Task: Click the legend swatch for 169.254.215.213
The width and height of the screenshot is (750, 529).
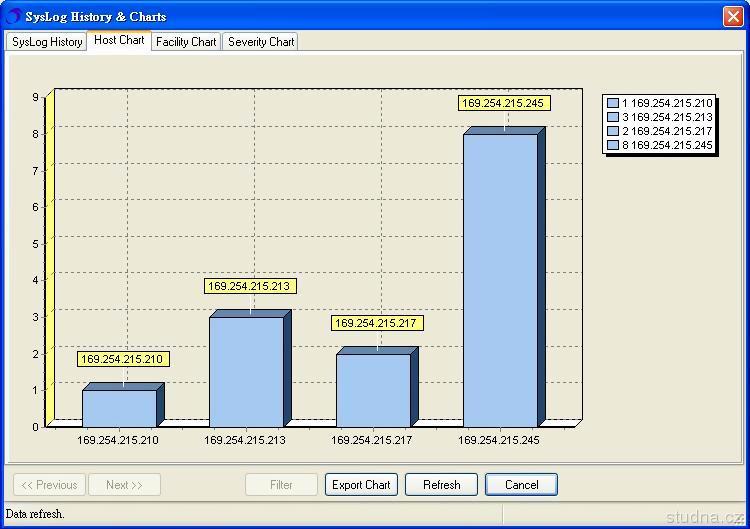Action: [x=613, y=117]
